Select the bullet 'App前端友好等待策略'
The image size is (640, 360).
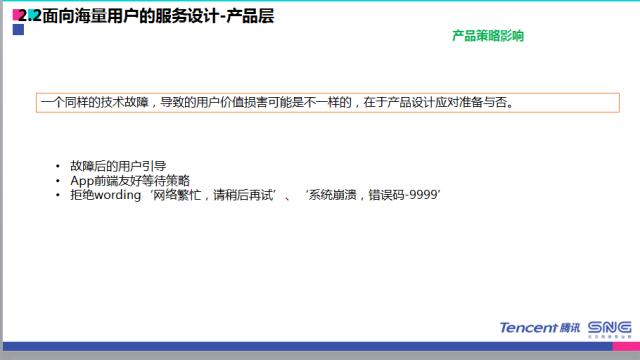tap(130, 180)
